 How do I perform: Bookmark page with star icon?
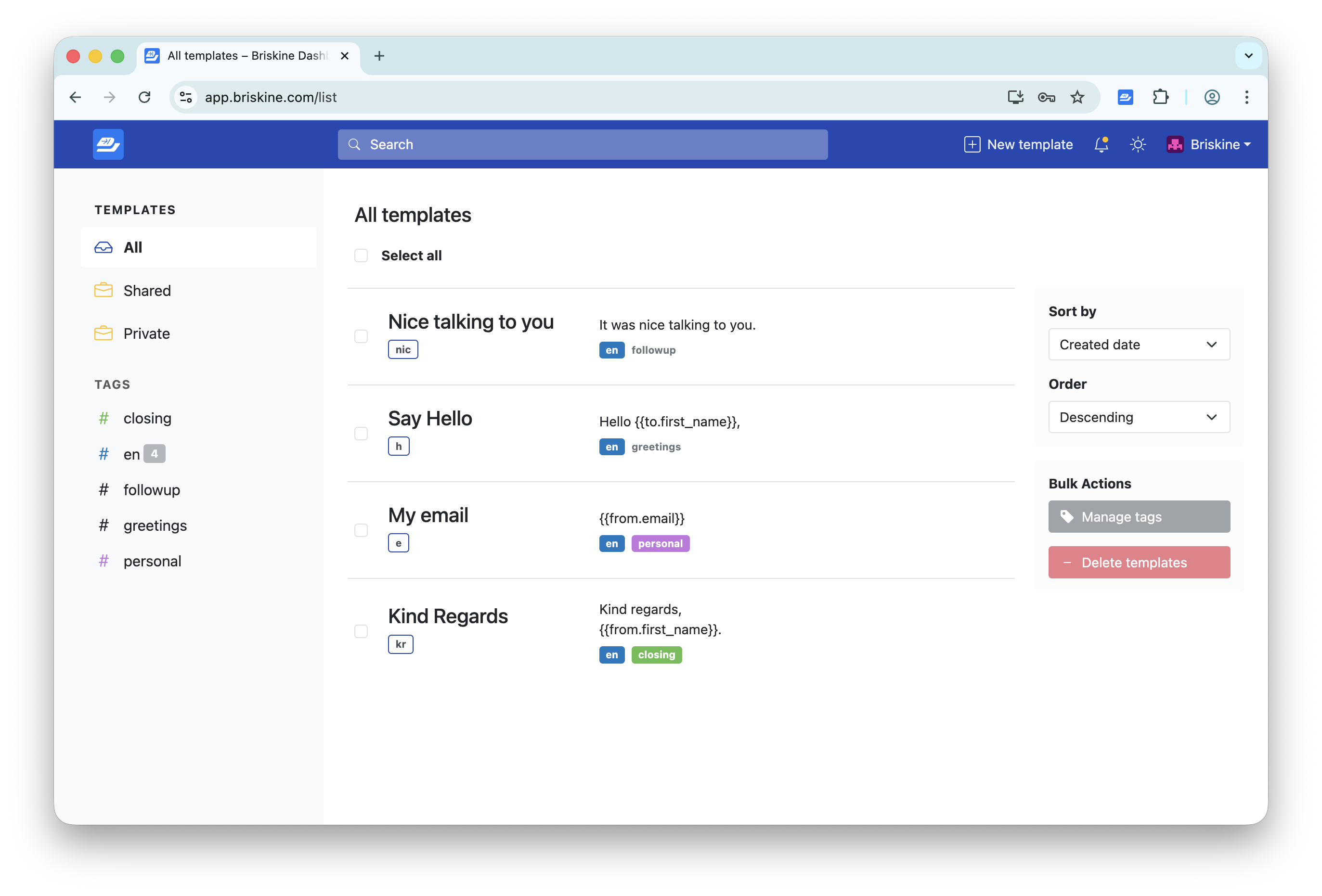(x=1077, y=97)
